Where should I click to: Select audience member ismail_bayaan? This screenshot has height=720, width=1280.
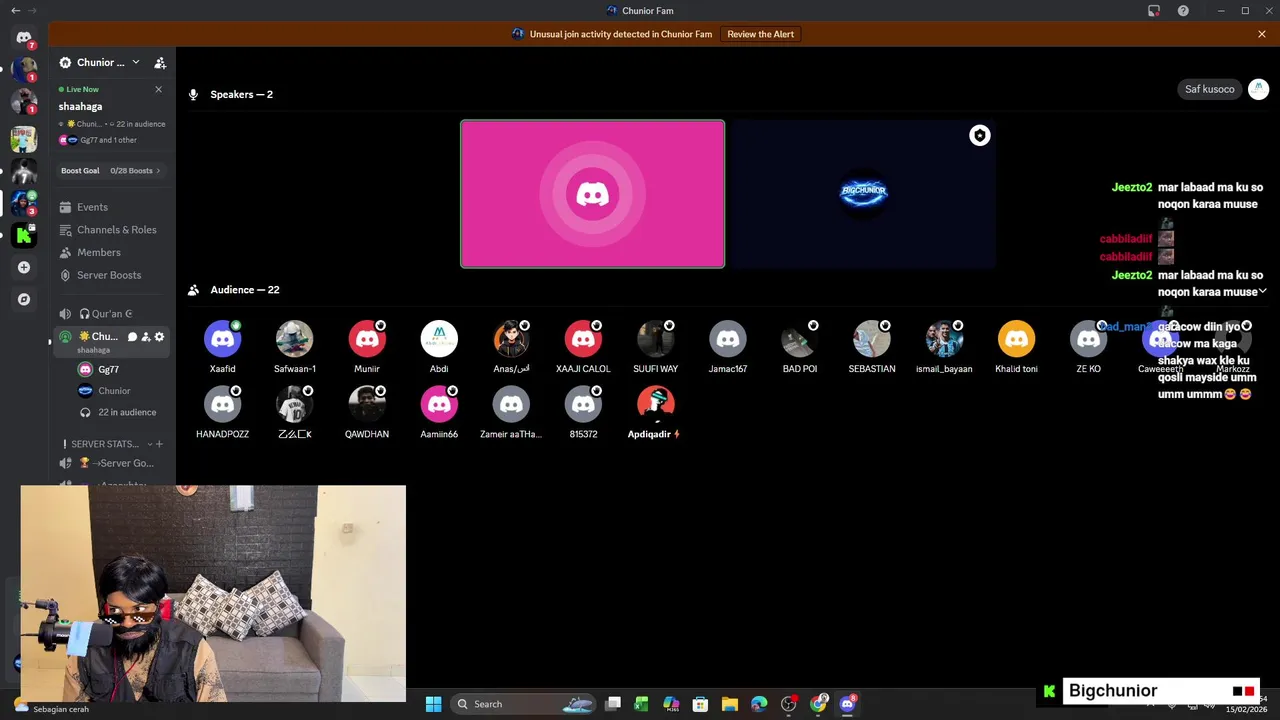(944, 347)
